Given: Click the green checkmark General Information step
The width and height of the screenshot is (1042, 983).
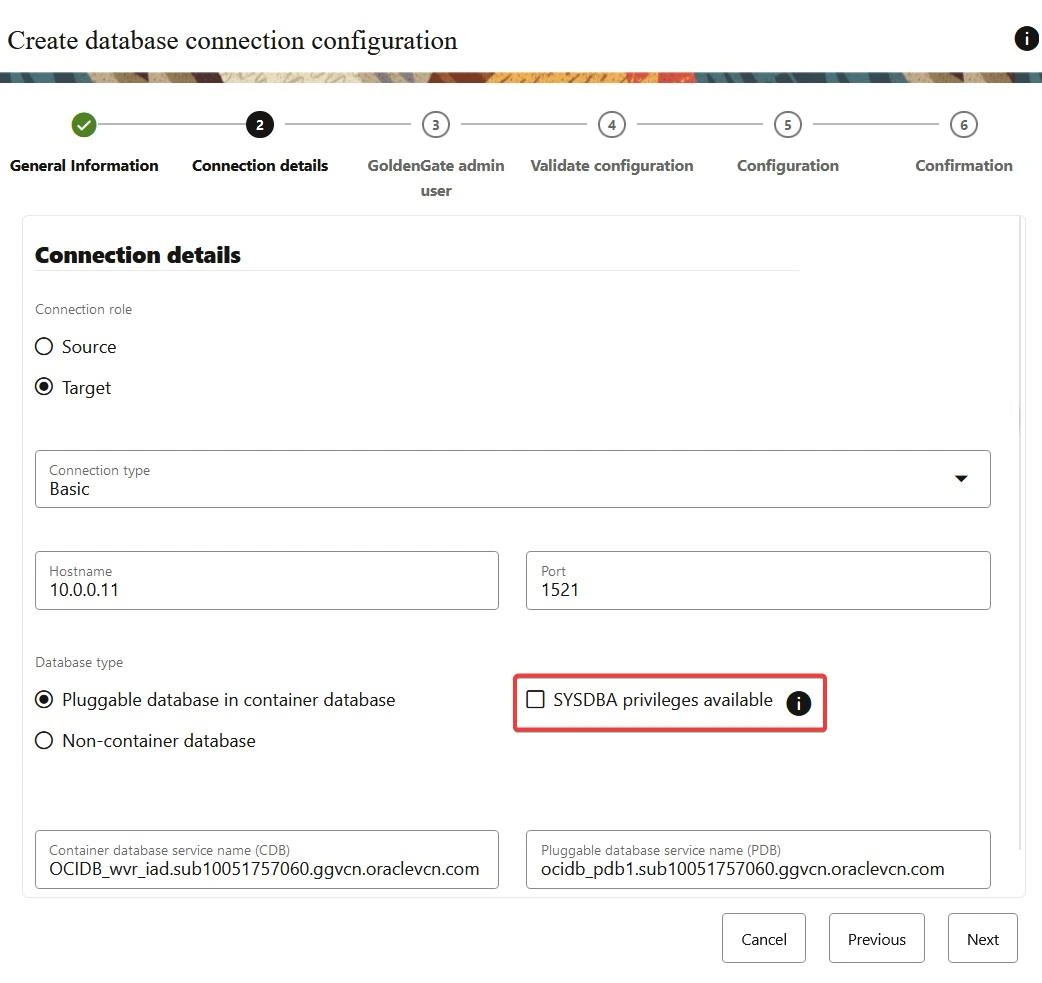Looking at the screenshot, I should [x=84, y=125].
